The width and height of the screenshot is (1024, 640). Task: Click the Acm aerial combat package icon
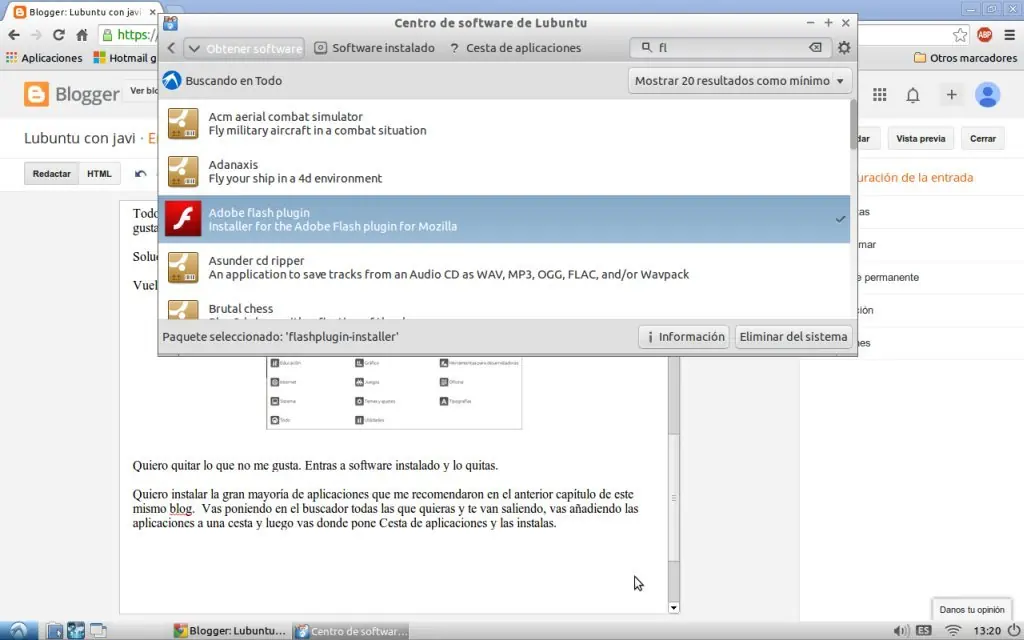coord(183,123)
